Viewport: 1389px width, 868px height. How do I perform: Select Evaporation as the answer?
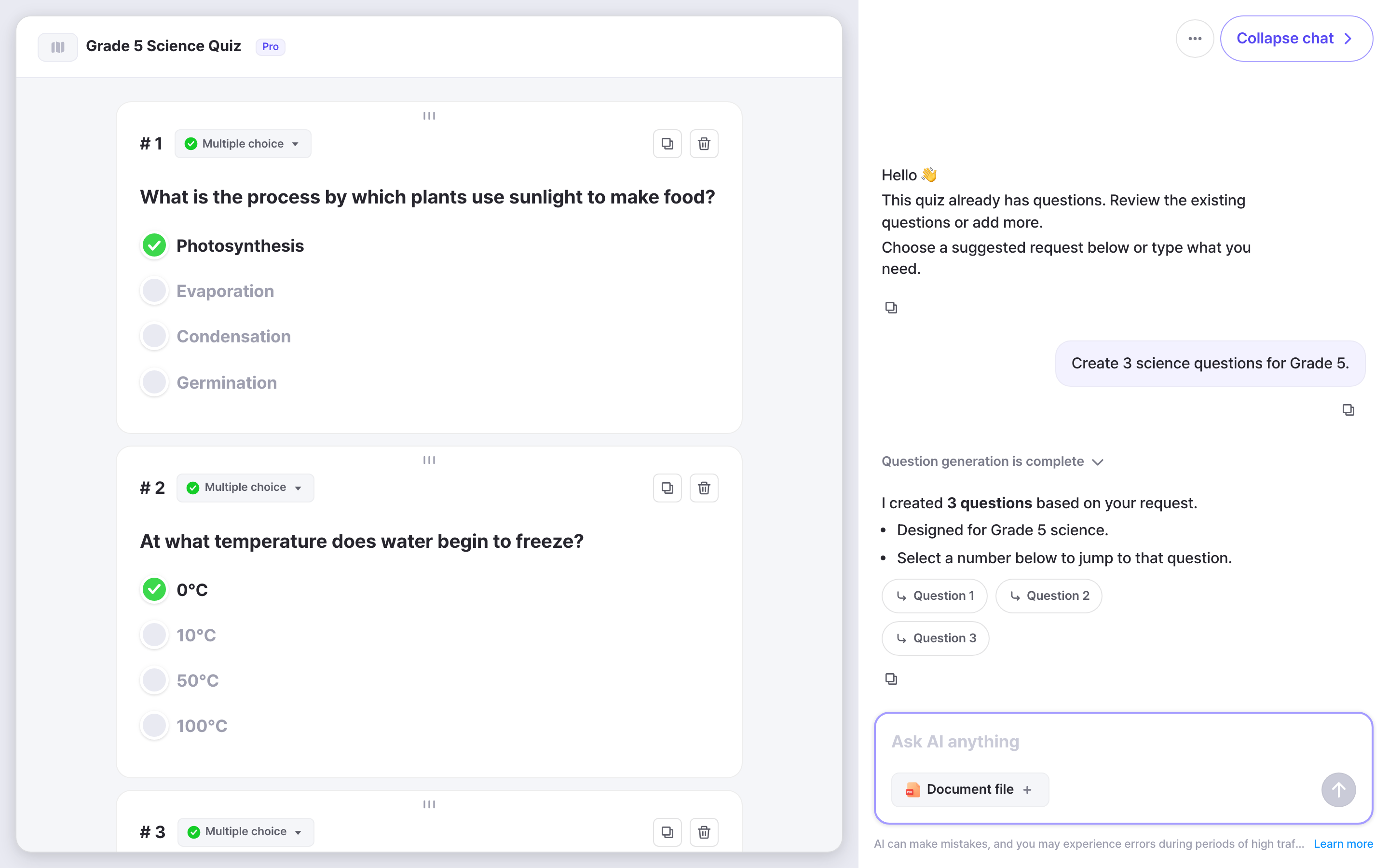coord(154,291)
